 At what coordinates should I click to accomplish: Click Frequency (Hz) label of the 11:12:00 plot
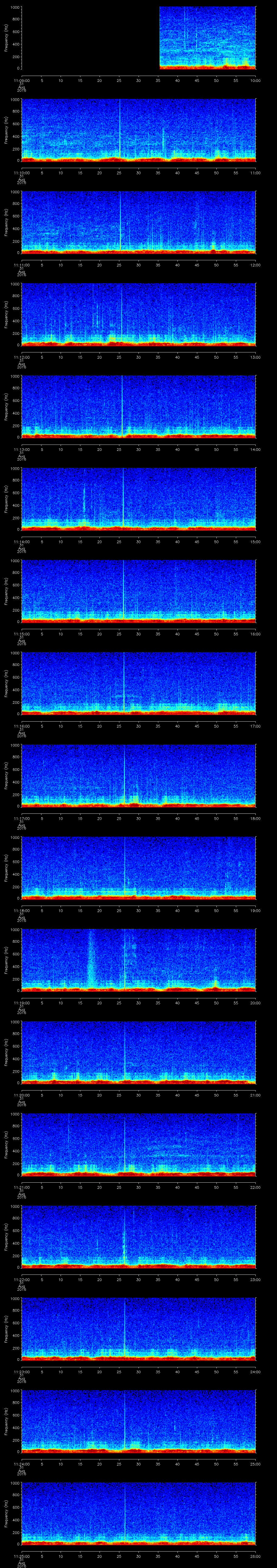pyautogui.click(x=6, y=313)
